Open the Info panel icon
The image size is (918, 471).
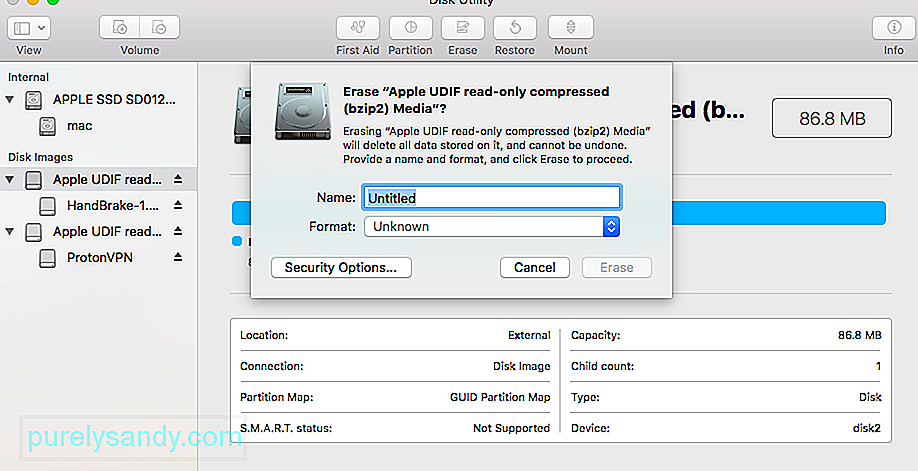click(893, 28)
